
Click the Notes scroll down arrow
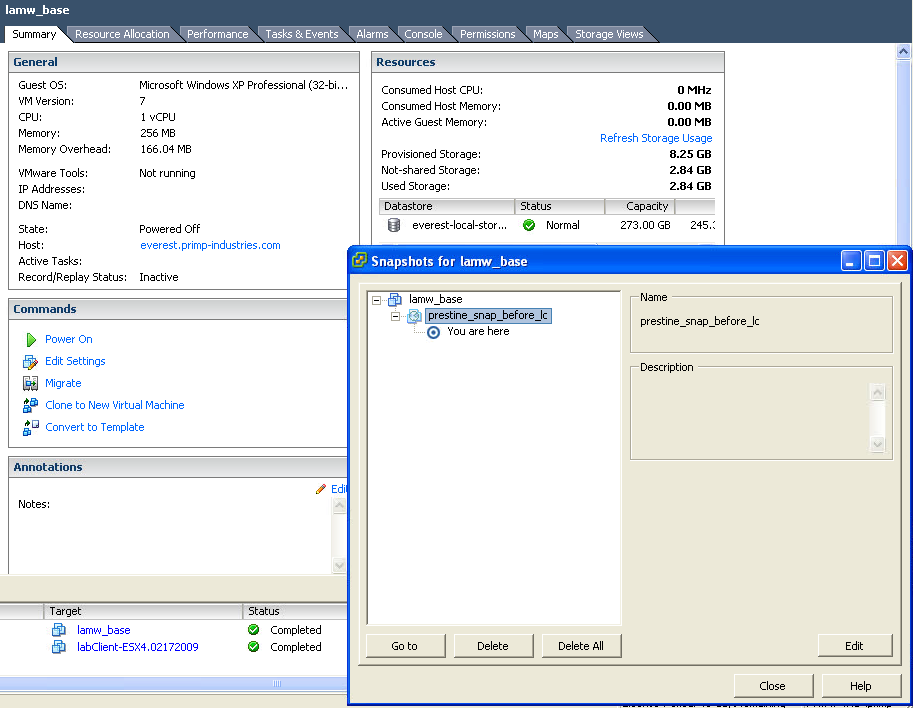(x=339, y=565)
